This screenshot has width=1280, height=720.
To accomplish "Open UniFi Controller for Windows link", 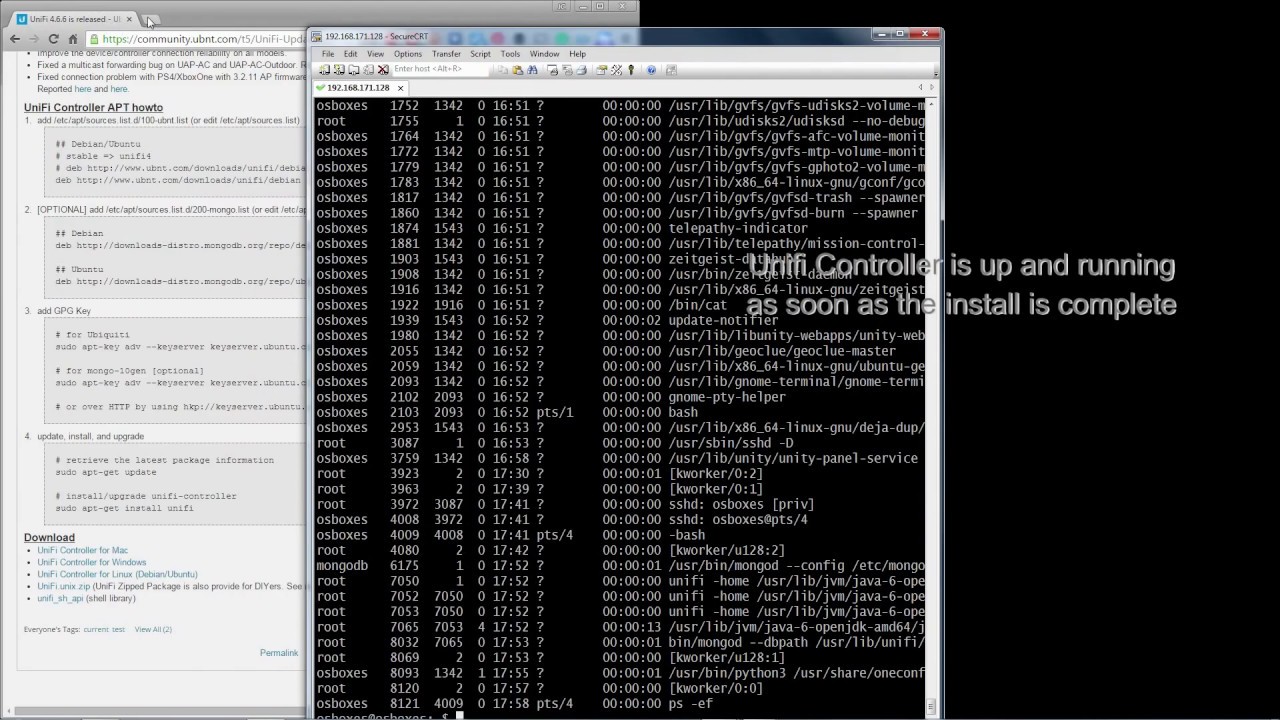I will click(x=92, y=562).
